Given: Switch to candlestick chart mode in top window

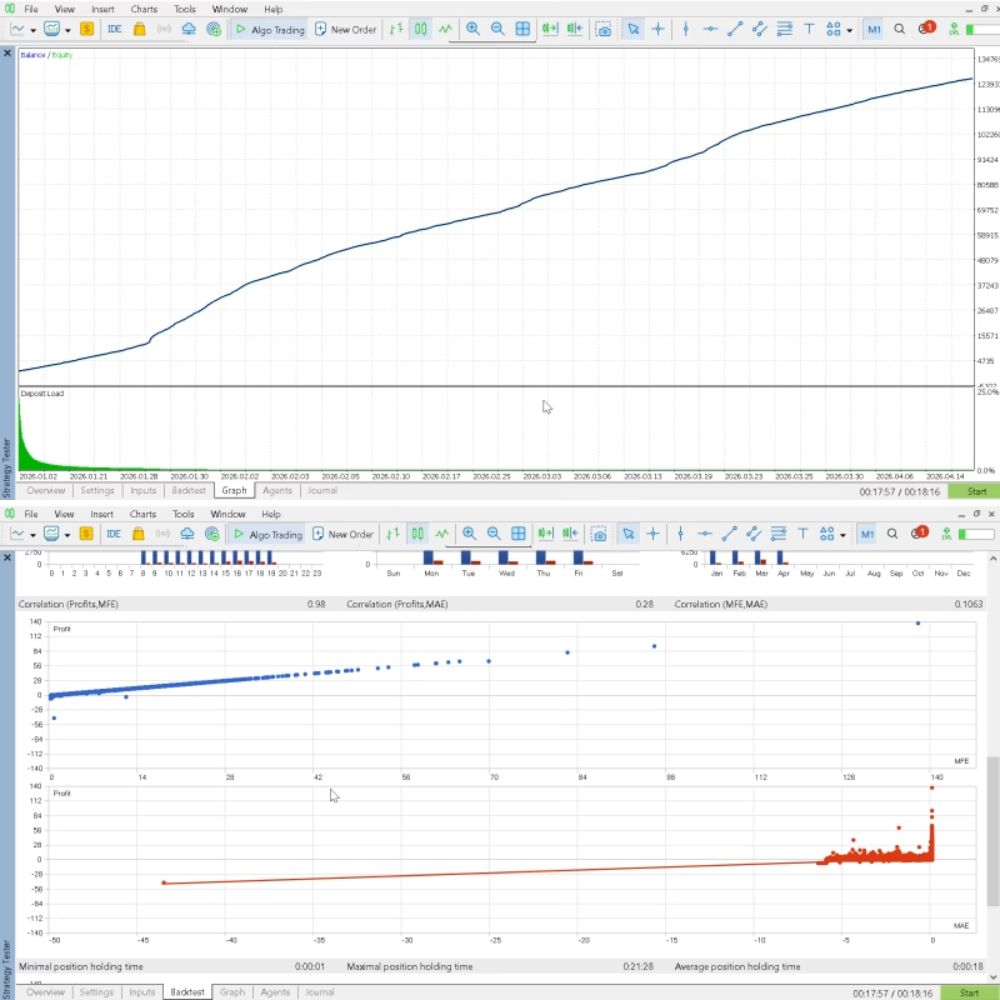Looking at the screenshot, I should click(421, 29).
